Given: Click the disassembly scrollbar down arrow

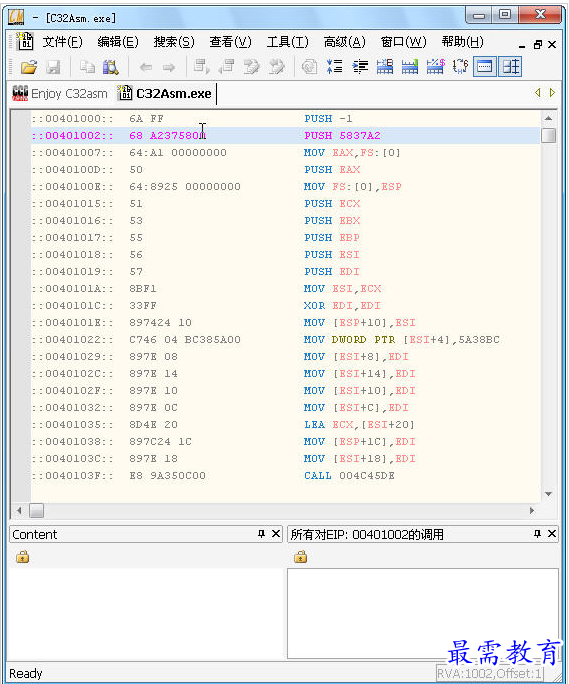Looking at the screenshot, I should coord(548,494).
